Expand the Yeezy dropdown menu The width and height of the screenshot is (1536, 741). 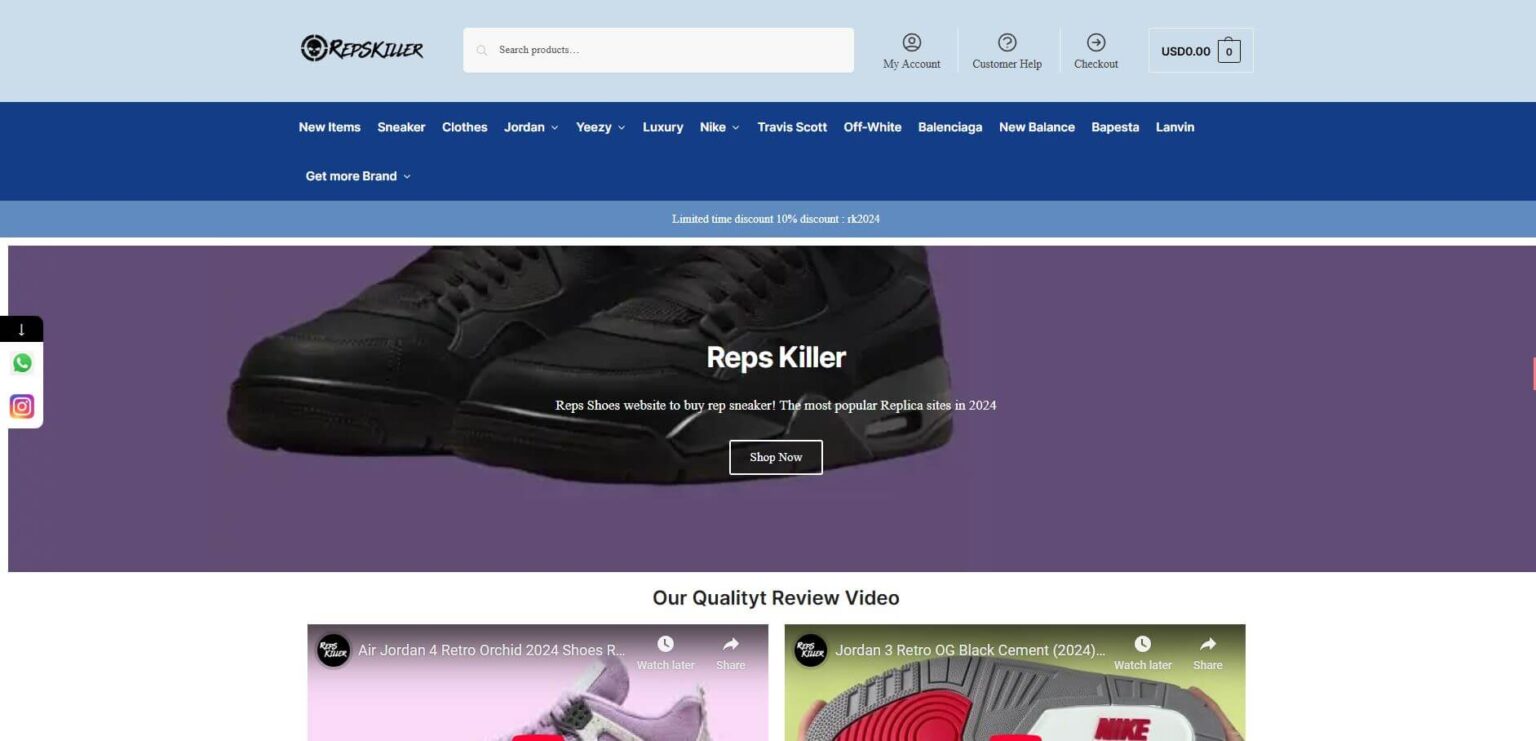(x=599, y=127)
